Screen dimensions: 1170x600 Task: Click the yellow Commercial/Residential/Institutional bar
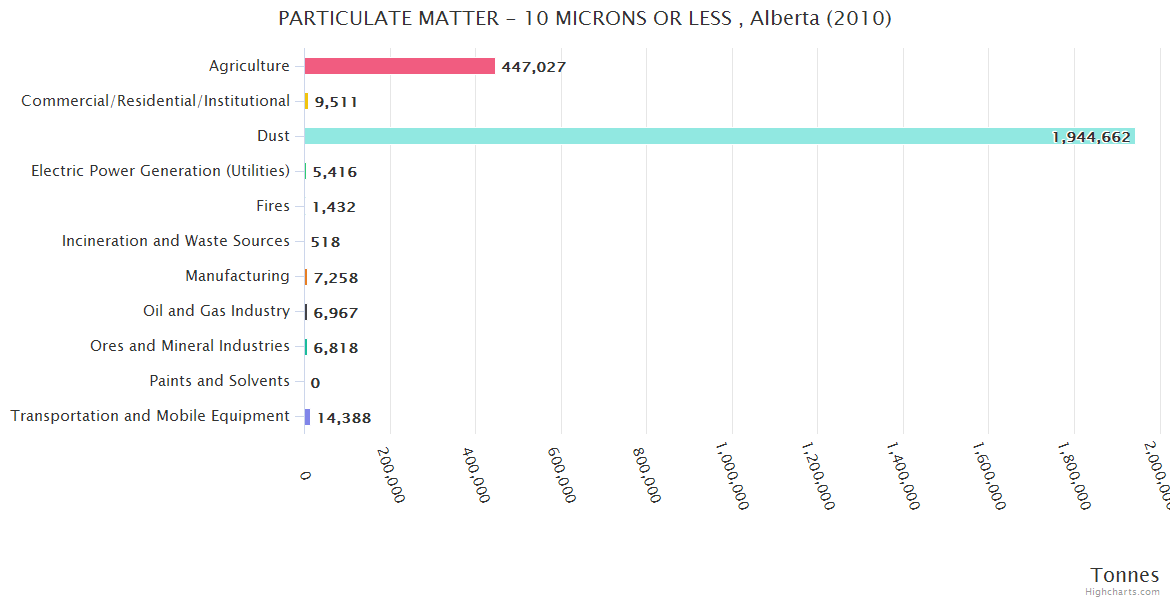coord(306,101)
